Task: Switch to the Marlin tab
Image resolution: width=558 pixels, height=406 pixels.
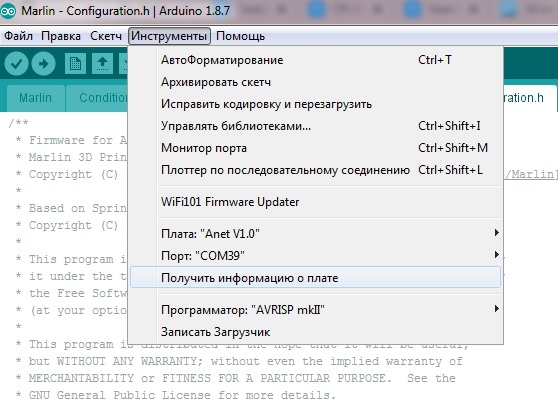Action: pos(36,98)
